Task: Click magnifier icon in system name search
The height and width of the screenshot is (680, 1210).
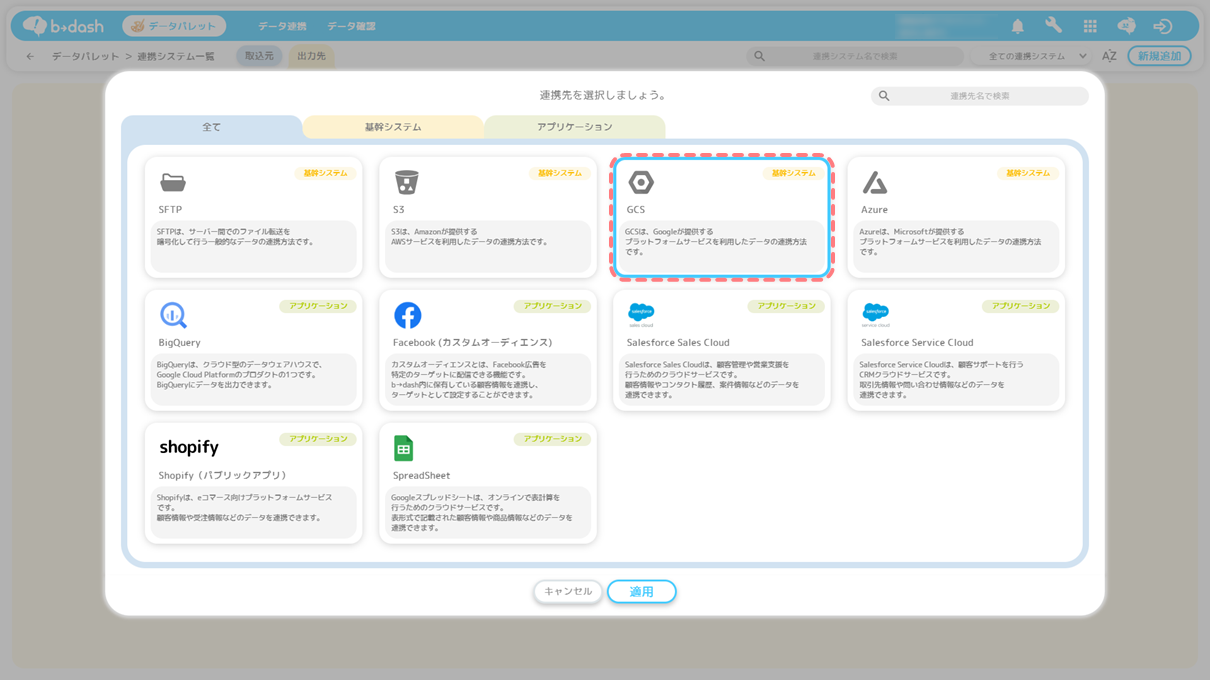Action: pyautogui.click(x=760, y=56)
